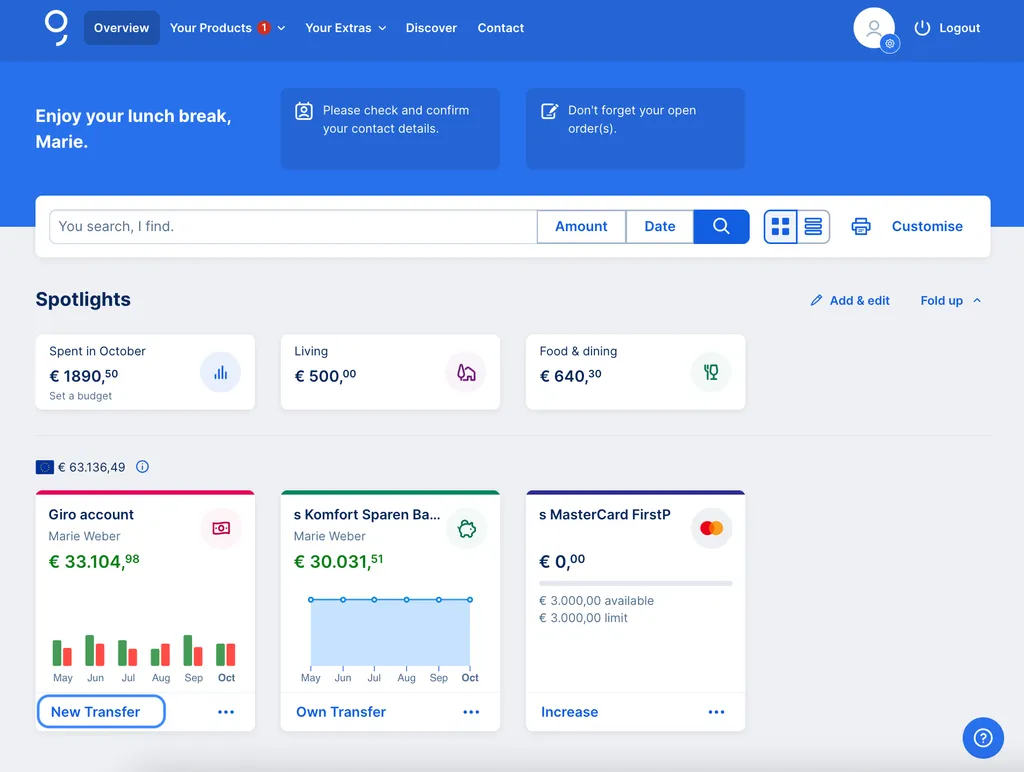The height and width of the screenshot is (772, 1024).
Task: Toggle the Amount search filter
Action: [581, 227]
